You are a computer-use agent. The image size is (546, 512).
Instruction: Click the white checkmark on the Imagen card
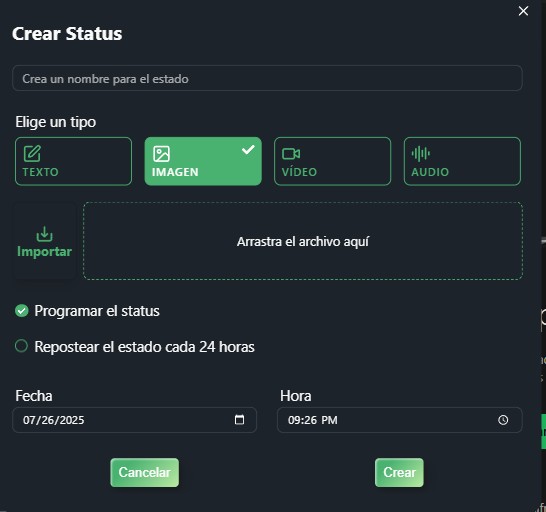(x=248, y=150)
